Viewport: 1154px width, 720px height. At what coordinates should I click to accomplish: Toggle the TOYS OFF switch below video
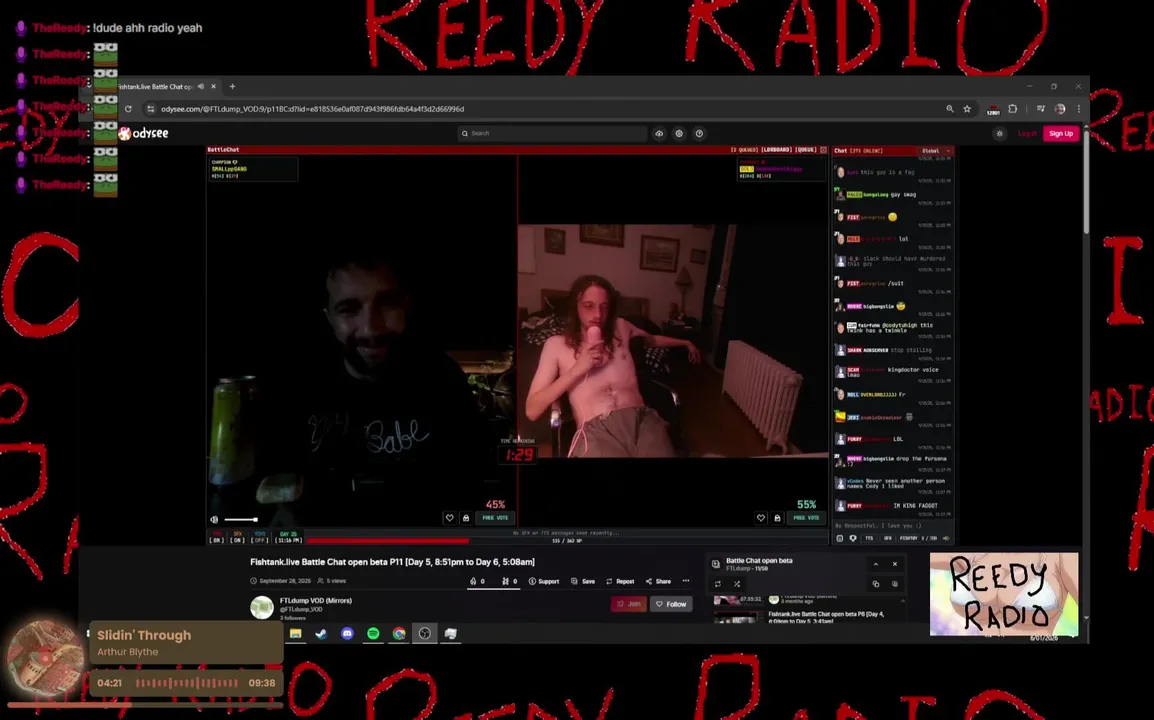pyautogui.click(x=259, y=537)
